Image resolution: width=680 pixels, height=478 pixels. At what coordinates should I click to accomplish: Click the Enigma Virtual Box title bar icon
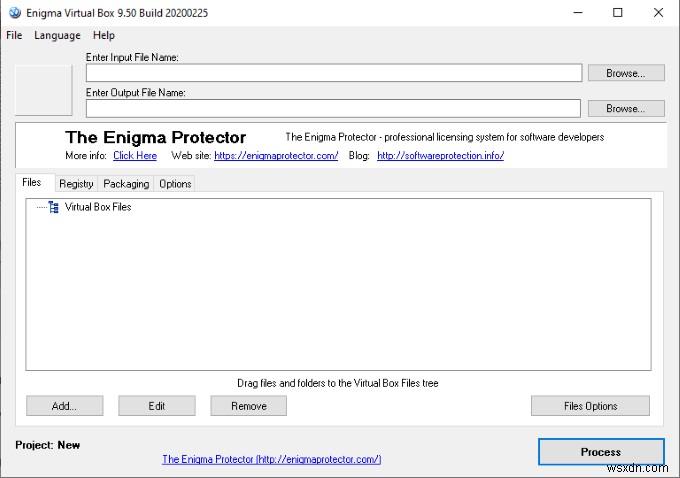[13, 12]
